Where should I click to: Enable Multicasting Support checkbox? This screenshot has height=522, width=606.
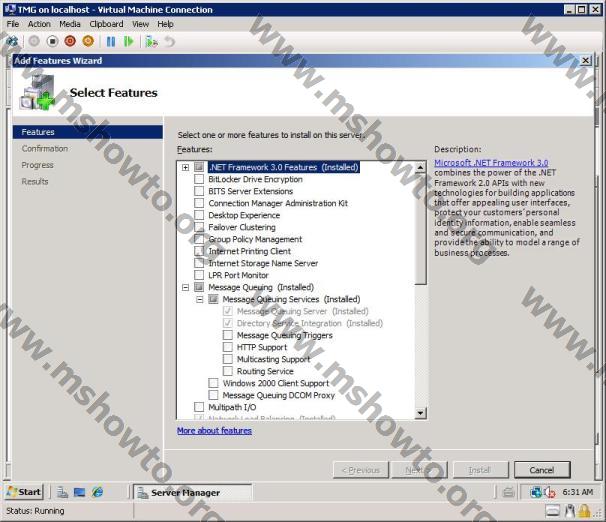(228, 359)
